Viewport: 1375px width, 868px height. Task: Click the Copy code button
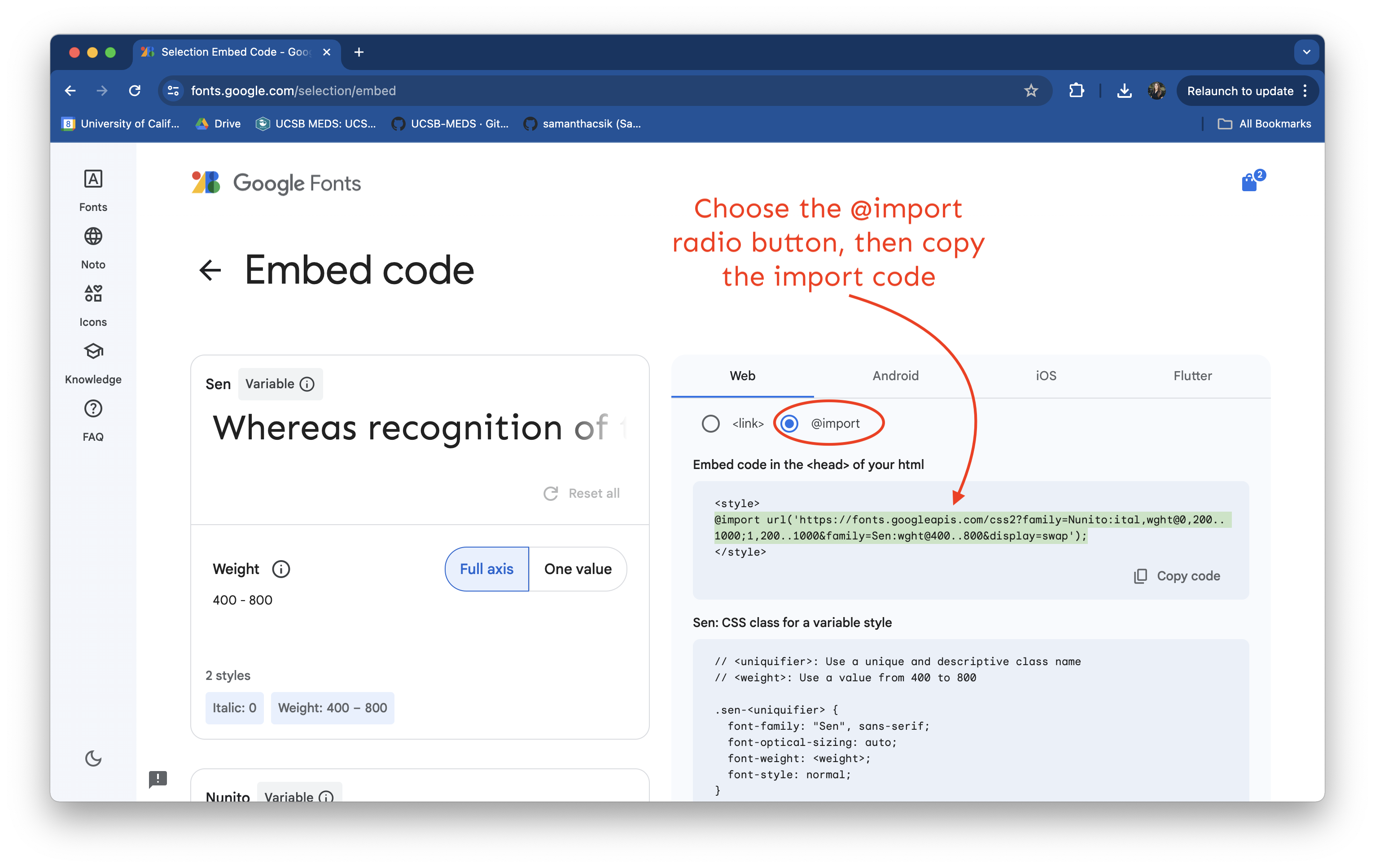tap(1177, 576)
